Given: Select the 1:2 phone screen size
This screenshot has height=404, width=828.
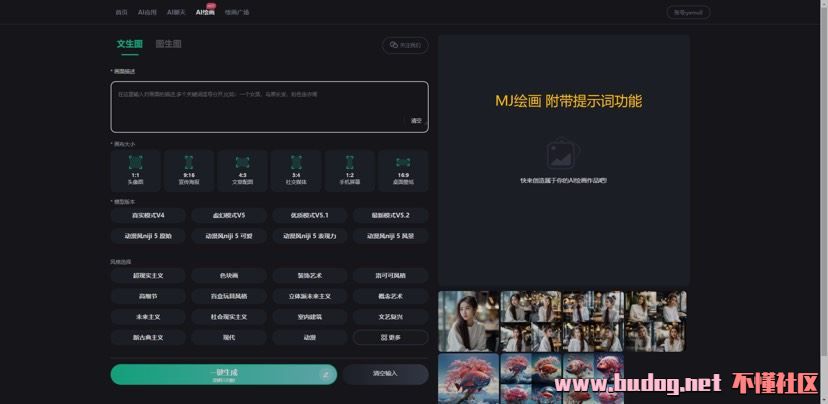Looking at the screenshot, I should (350, 171).
